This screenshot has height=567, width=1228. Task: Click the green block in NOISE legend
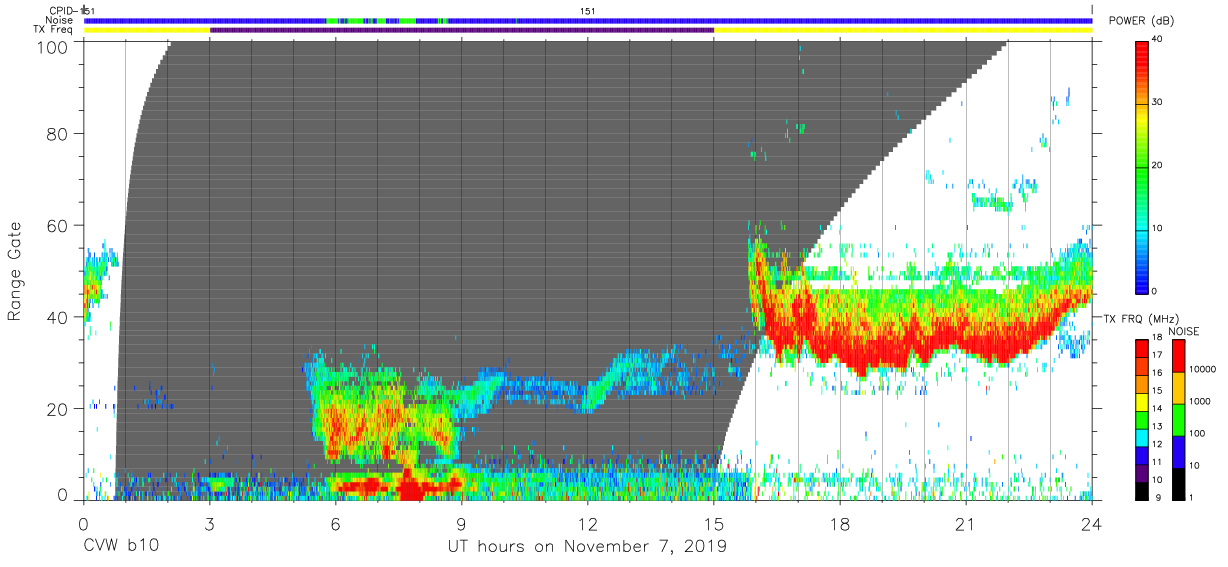pos(1178,419)
